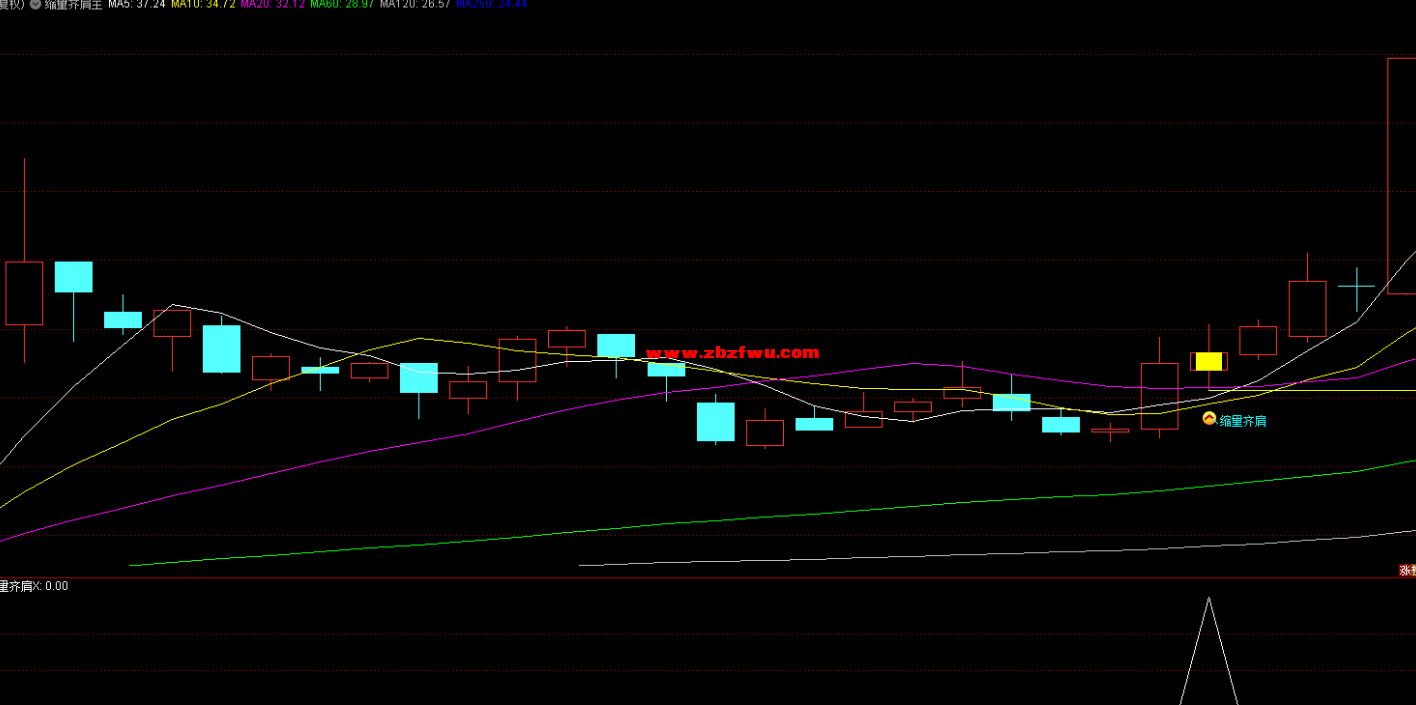Click the MA5: 37.24 legend label
The width and height of the screenshot is (1416, 705).
(136, 5)
